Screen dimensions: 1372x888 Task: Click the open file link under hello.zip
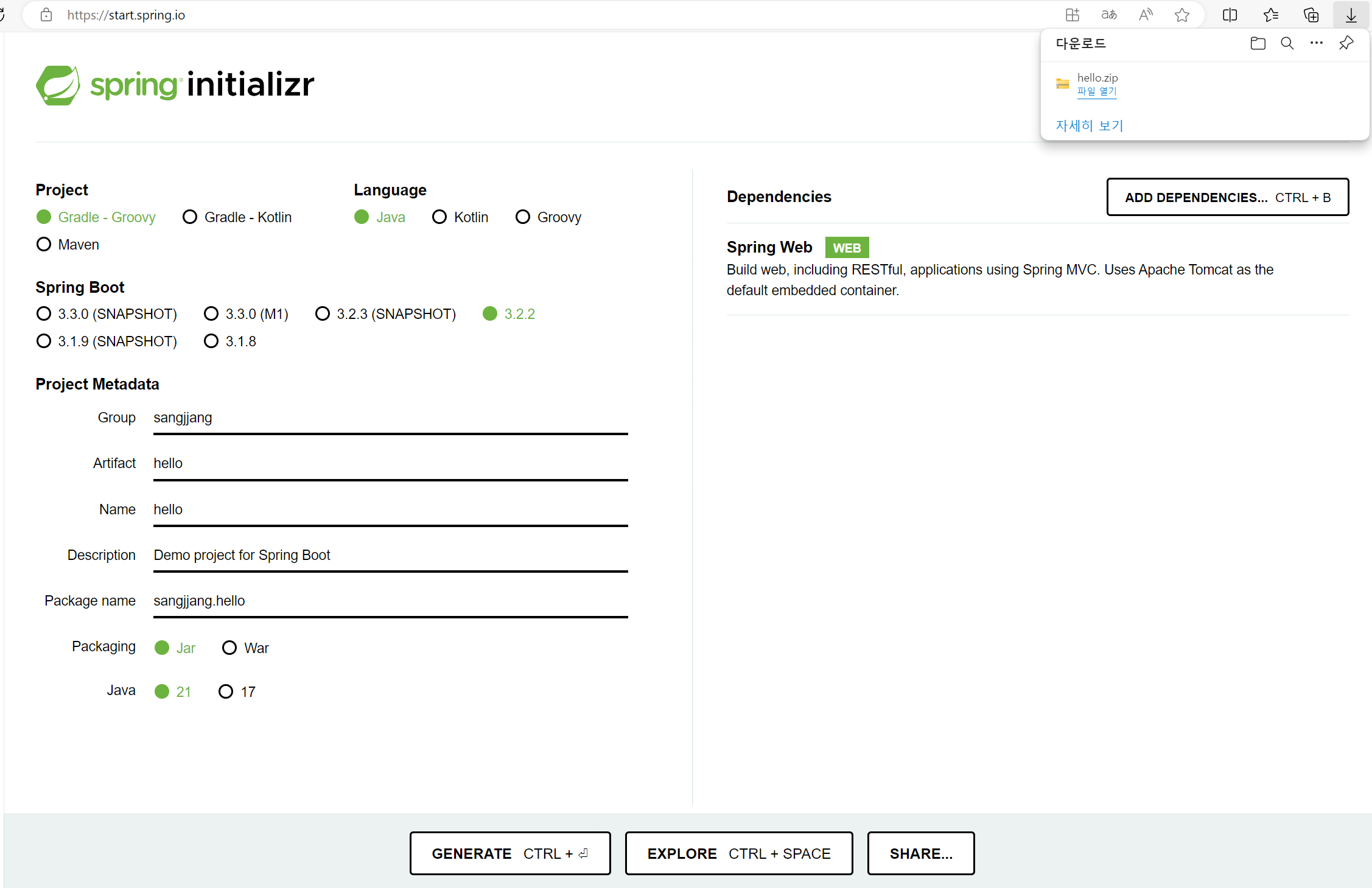[1096, 91]
